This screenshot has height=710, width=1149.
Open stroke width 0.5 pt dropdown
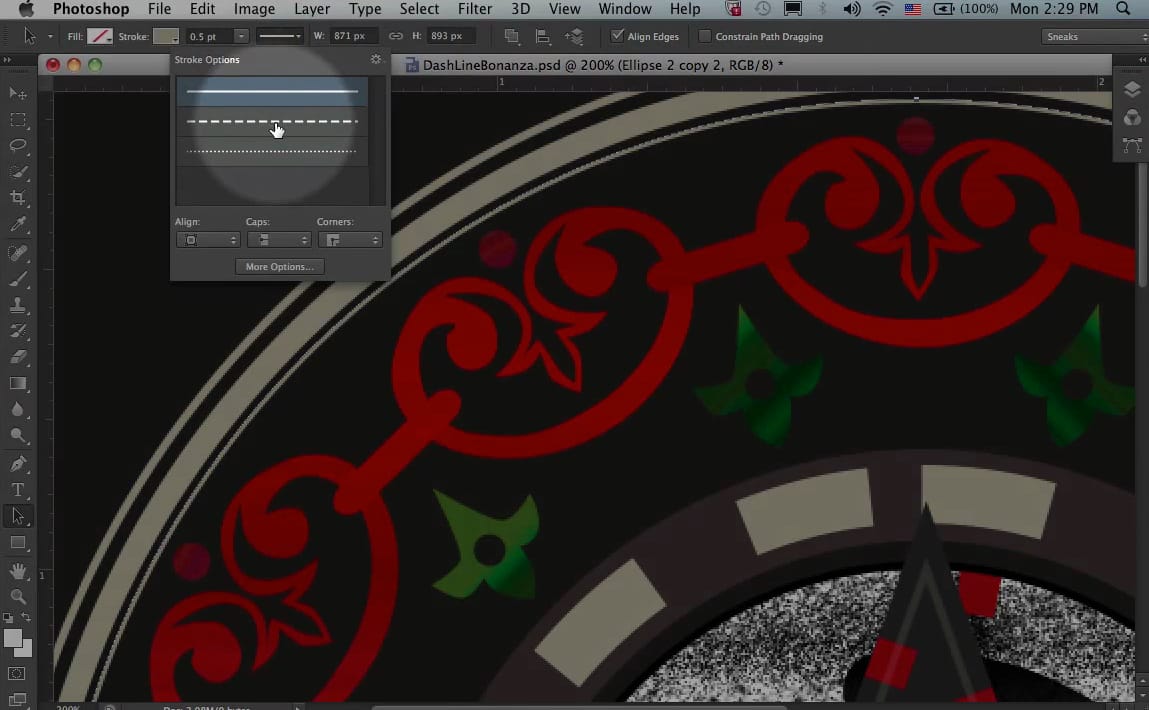pos(241,36)
